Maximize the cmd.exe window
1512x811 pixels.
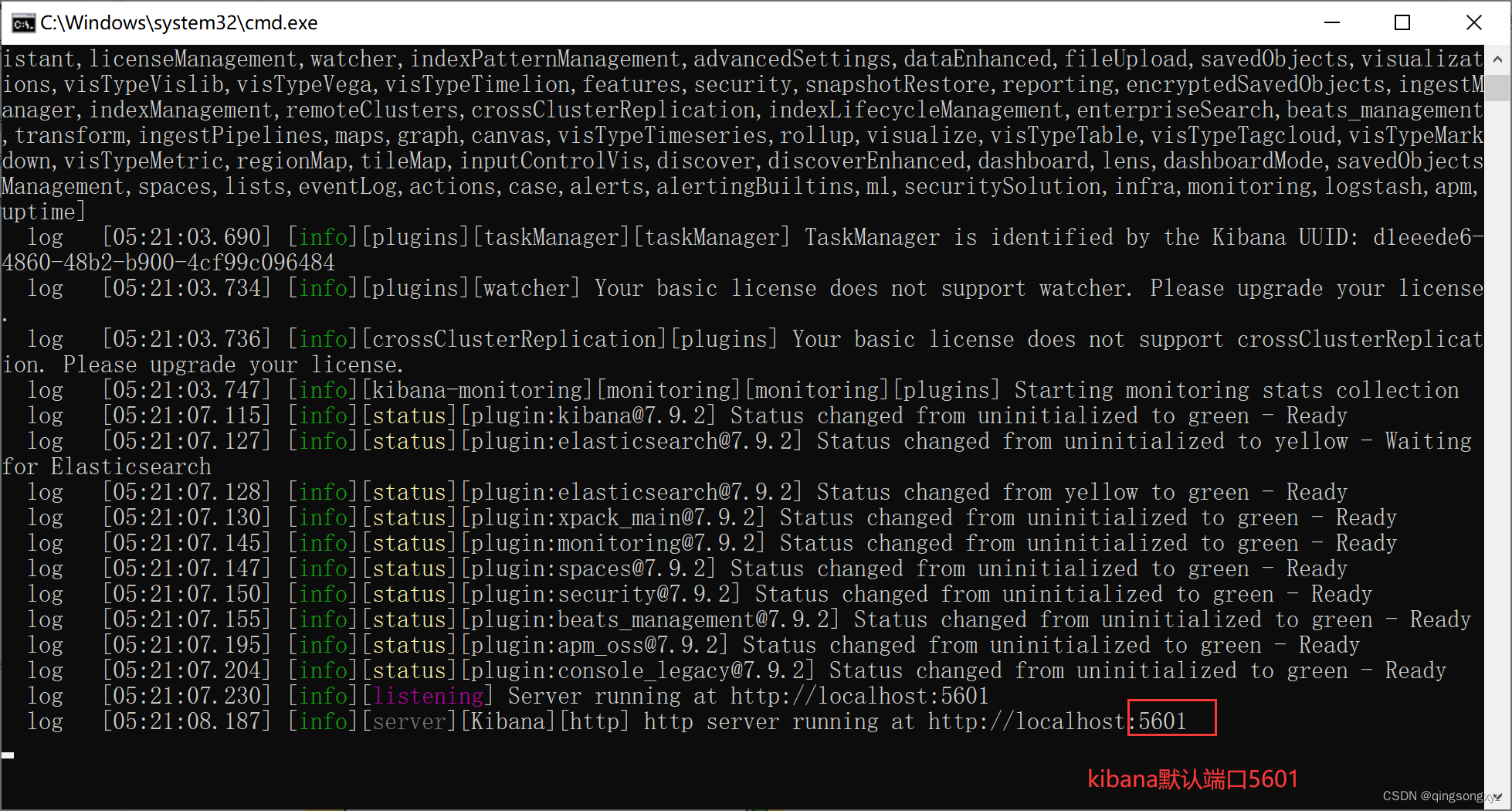[1402, 22]
